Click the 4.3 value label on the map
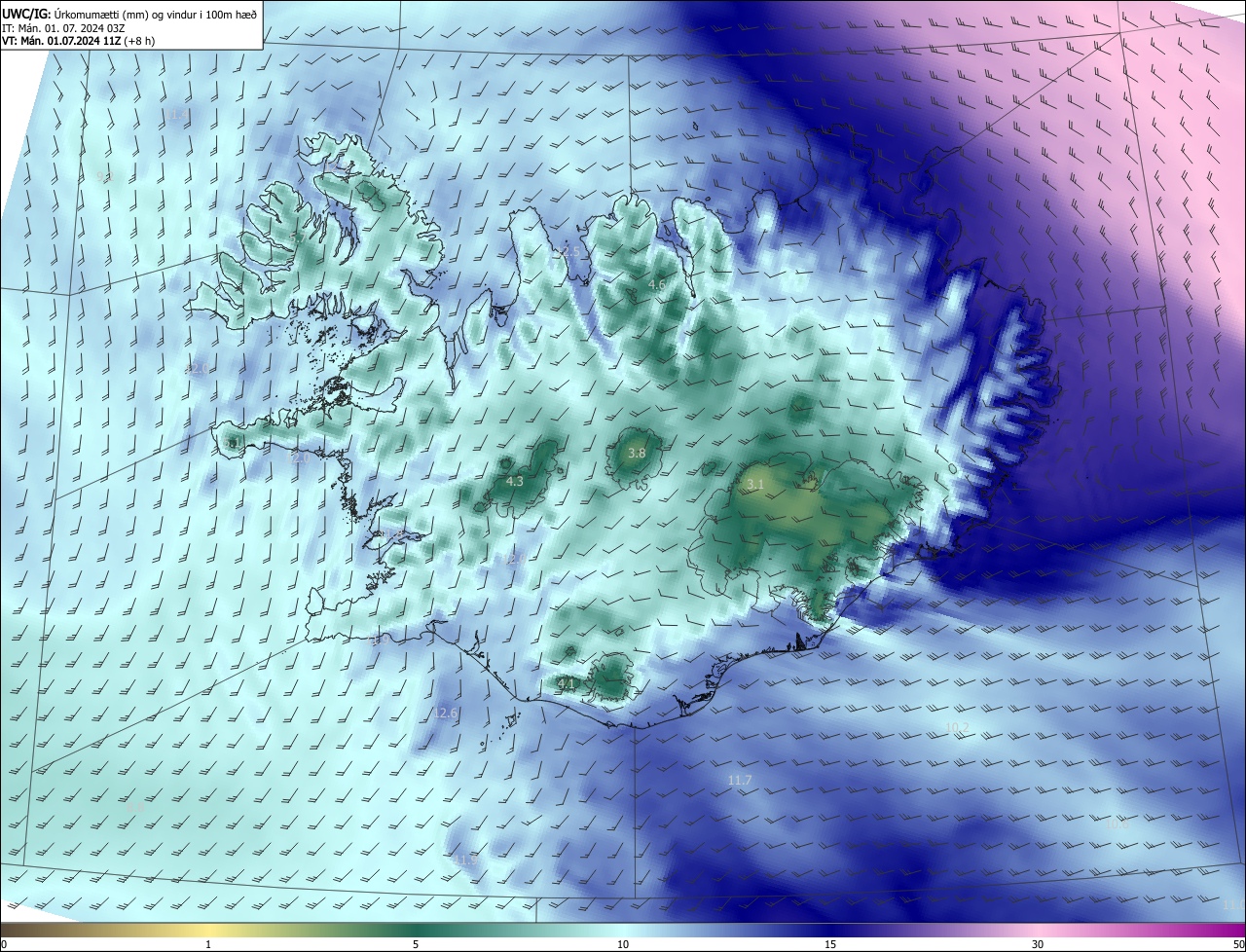The width and height of the screenshot is (1246, 952). coord(515,481)
